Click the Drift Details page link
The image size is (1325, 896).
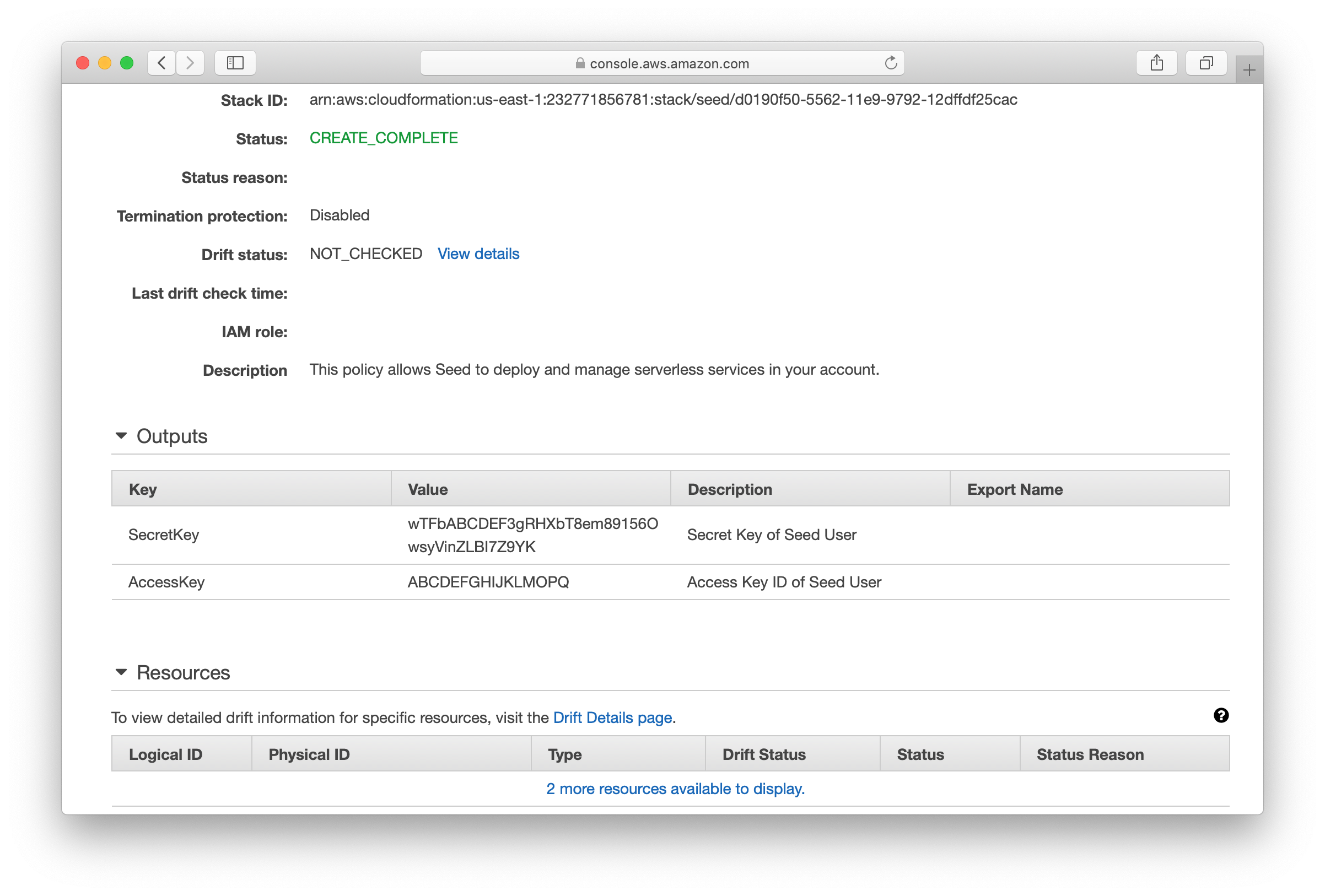610,717
